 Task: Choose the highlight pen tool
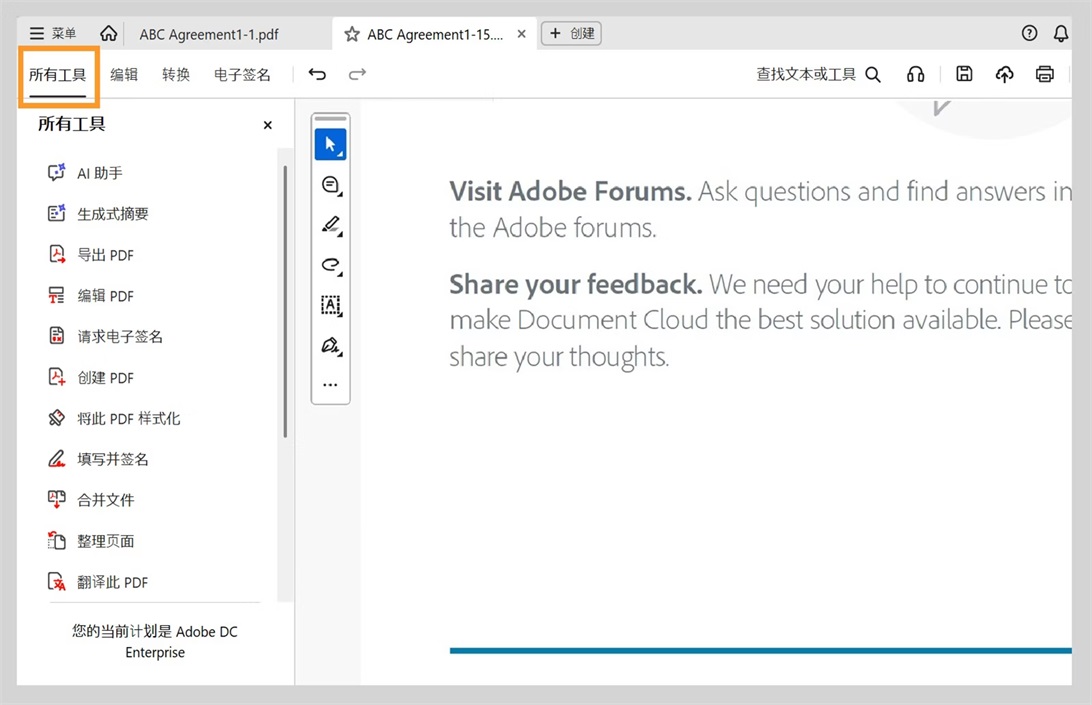[331, 225]
